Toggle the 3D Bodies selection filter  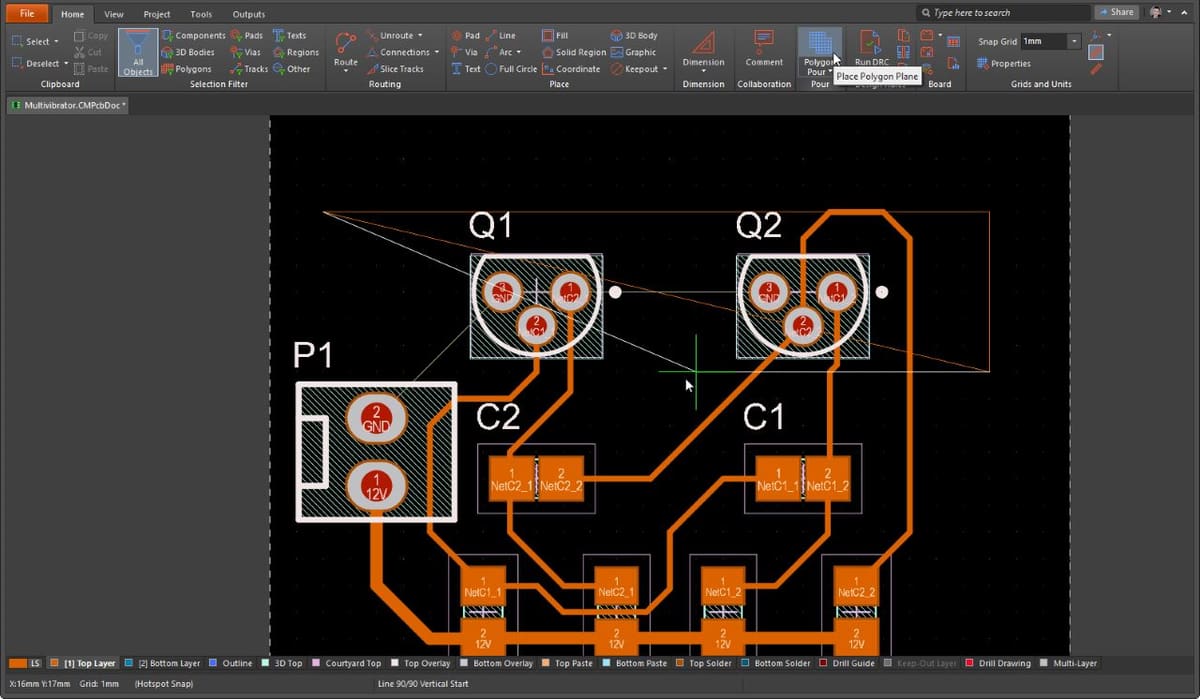(x=188, y=52)
